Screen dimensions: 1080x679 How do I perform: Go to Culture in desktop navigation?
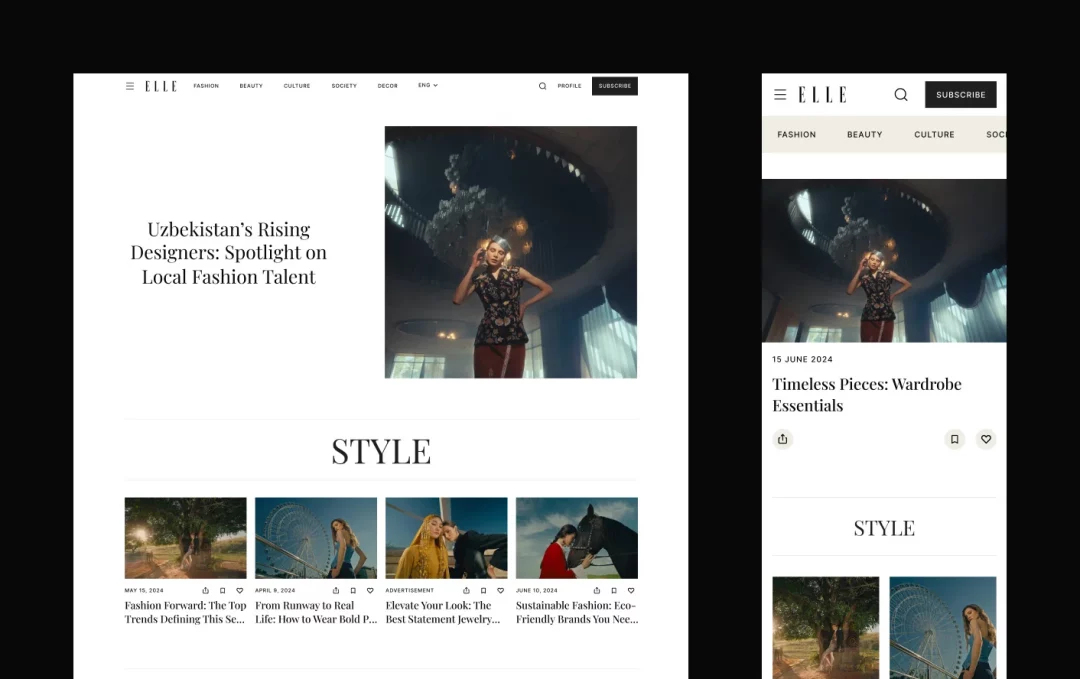297,86
